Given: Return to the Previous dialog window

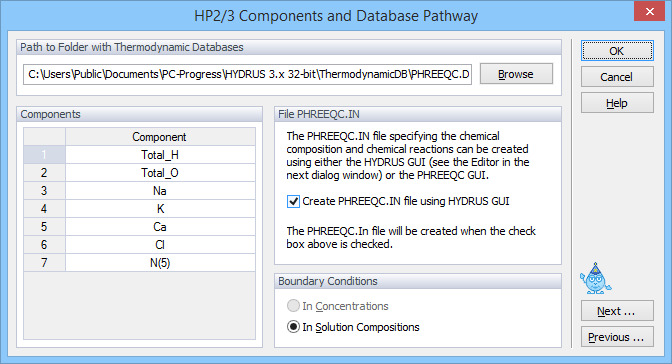Looking at the screenshot, I should coord(617,337).
